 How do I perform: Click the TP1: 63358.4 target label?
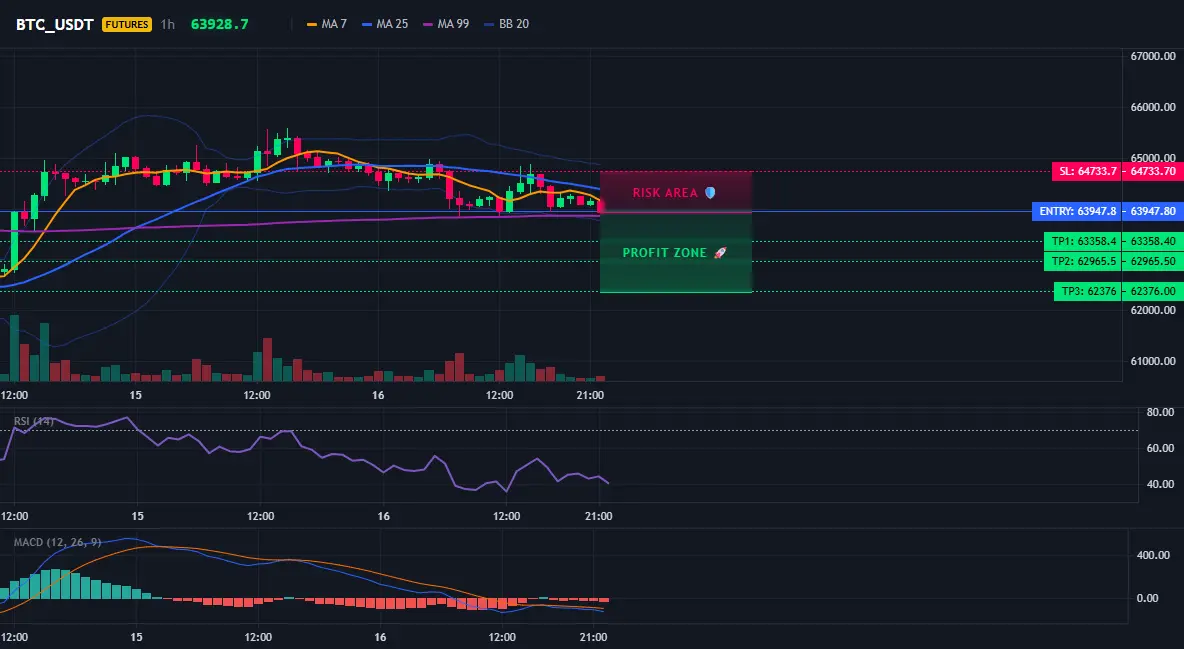click(1083, 242)
